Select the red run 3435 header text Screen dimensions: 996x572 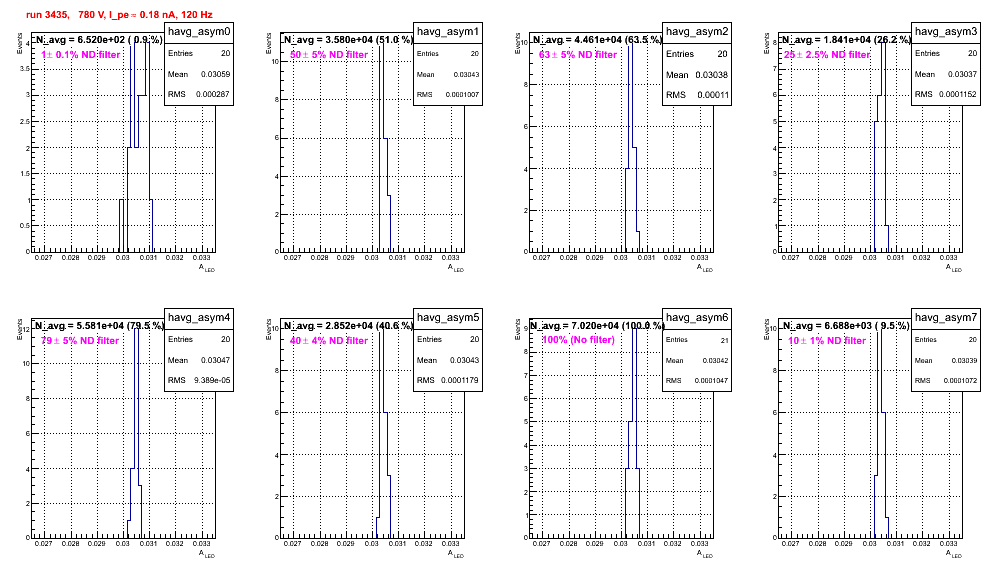[119, 15]
